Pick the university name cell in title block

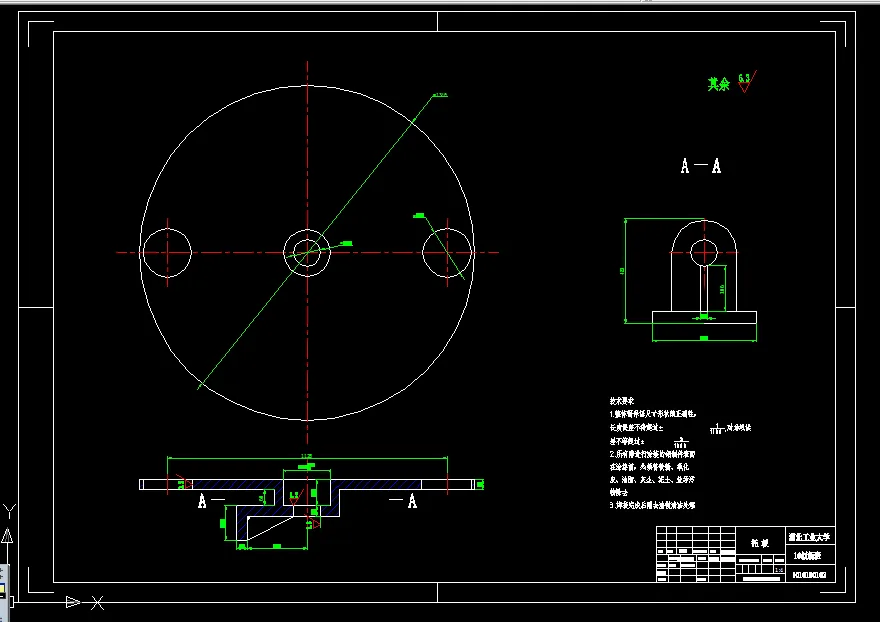(x=810, y=537)
